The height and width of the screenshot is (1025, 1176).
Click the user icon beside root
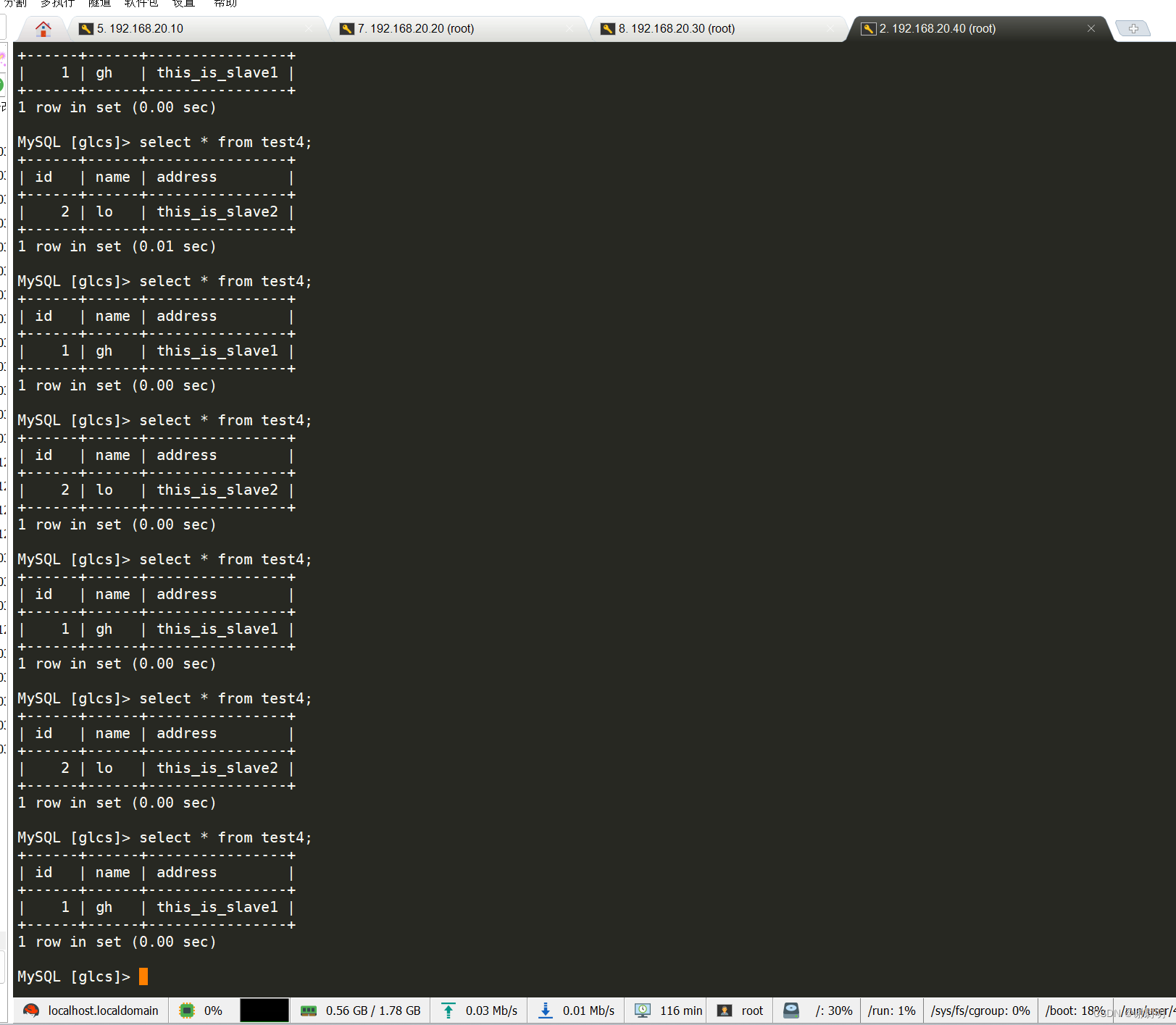(x=725, y=1011)
